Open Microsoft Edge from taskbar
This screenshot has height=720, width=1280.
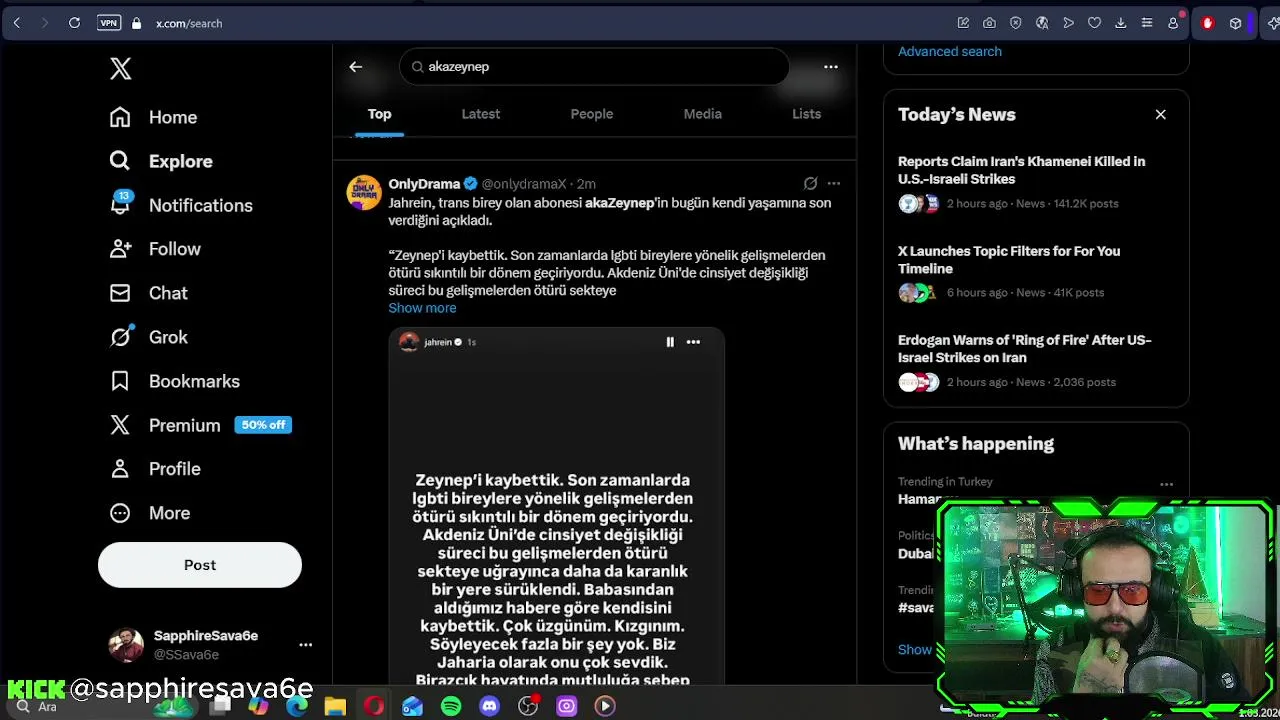[297, 706]
